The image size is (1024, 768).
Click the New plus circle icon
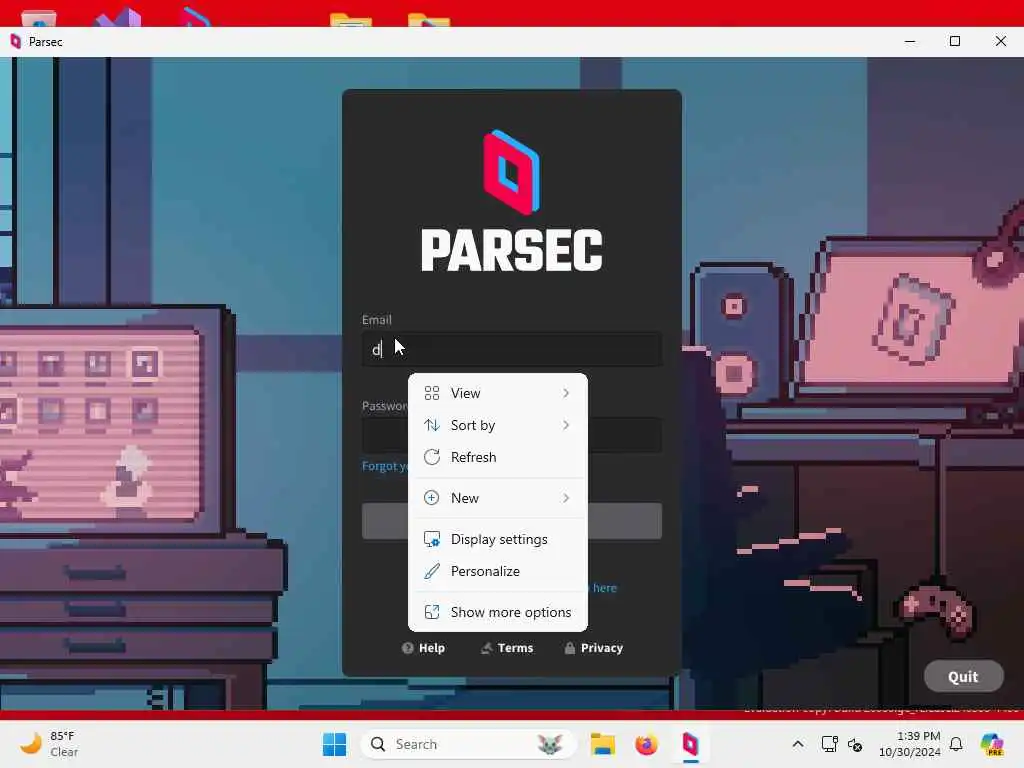[432, 498]
